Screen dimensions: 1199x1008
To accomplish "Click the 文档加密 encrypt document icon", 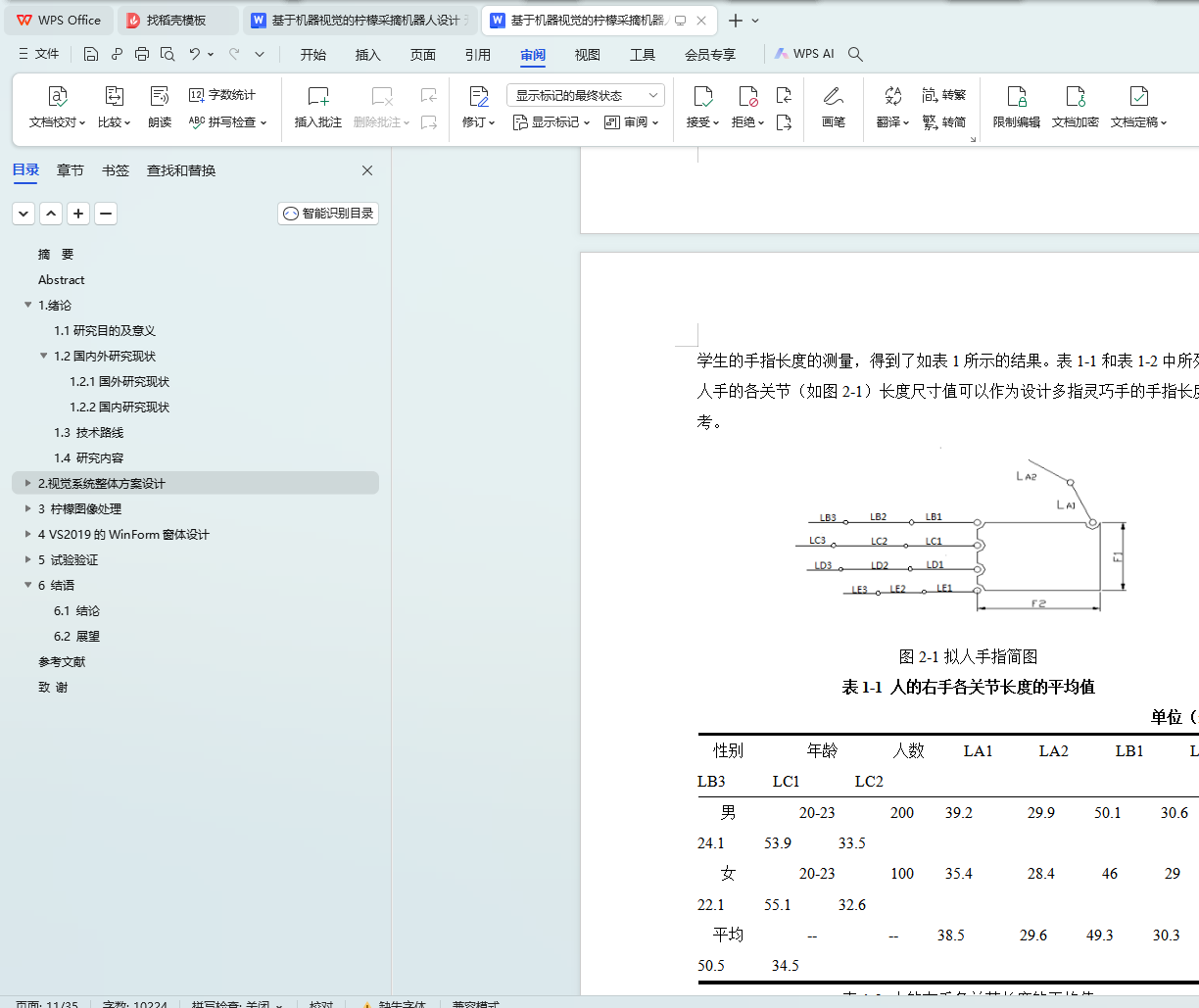I will (1076, 96).
